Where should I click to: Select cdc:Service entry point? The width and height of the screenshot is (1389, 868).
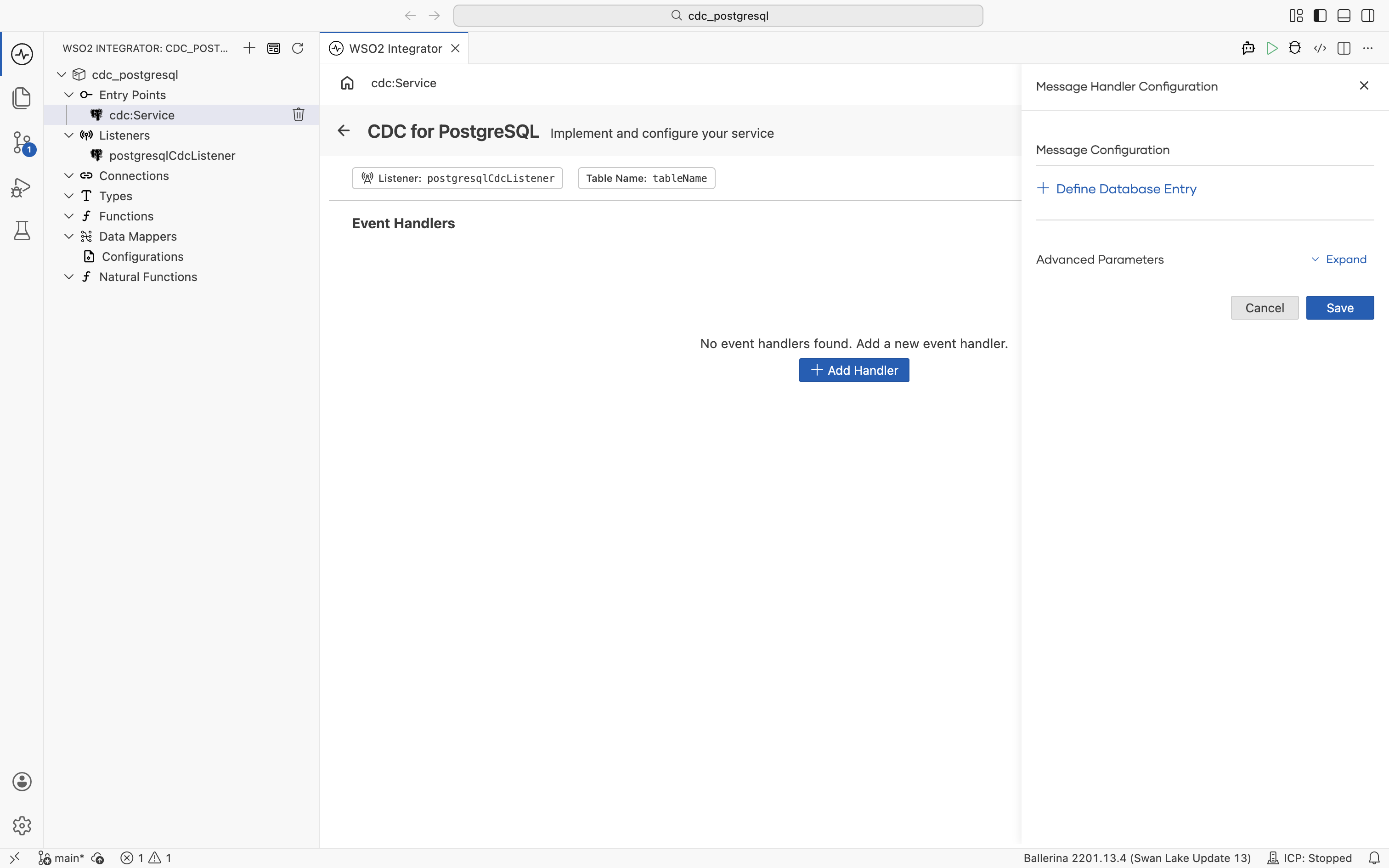[181, 115]
